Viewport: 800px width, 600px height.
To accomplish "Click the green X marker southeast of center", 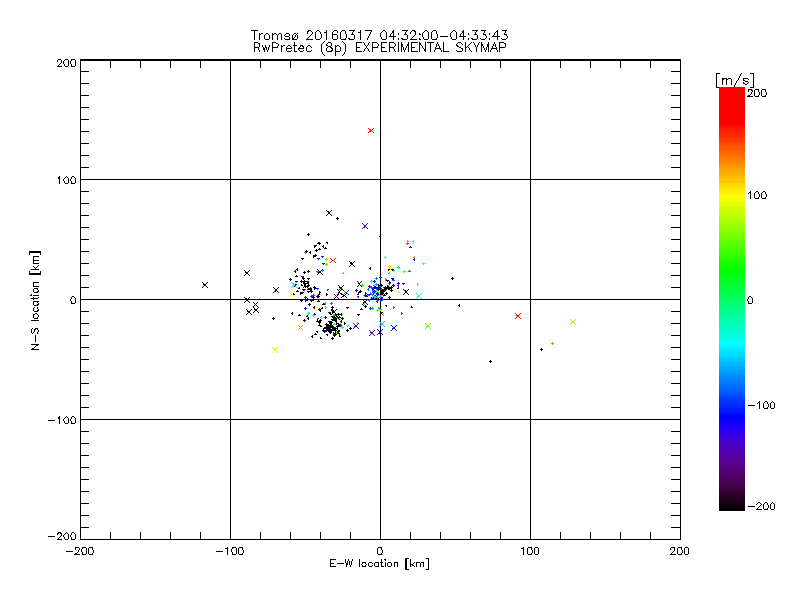I will coord(428,326).
